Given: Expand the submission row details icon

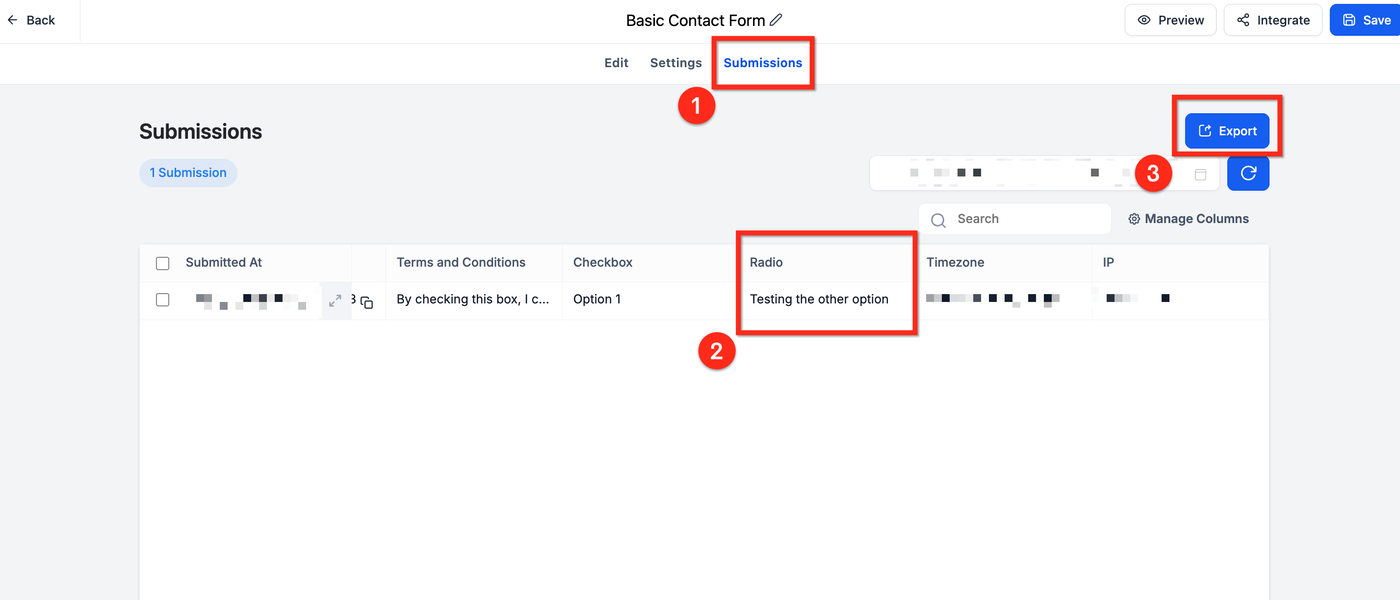Looking at the screenshot, I should [335, 300].
